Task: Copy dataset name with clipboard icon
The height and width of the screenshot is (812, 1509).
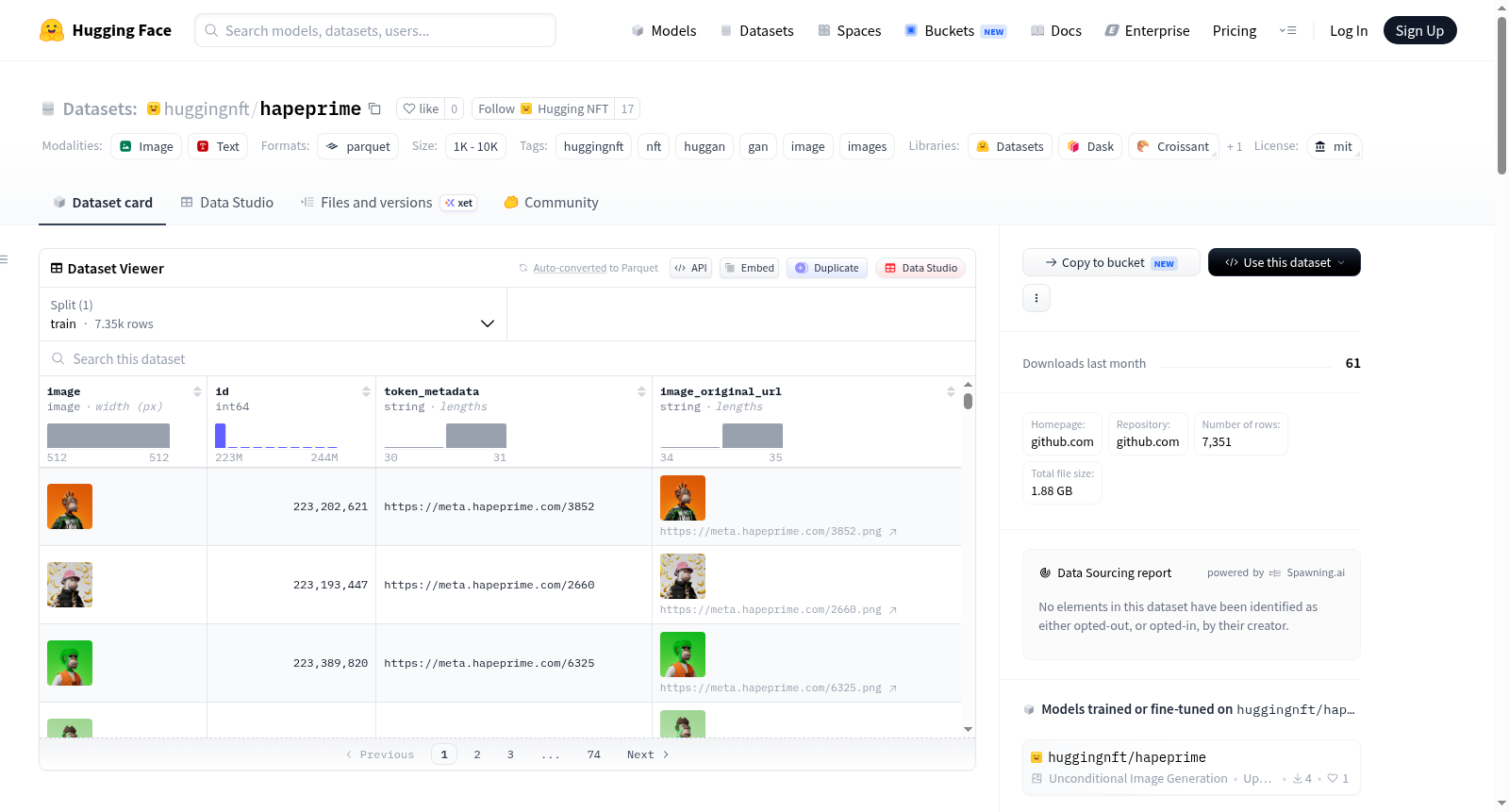Action: point(374,108)
